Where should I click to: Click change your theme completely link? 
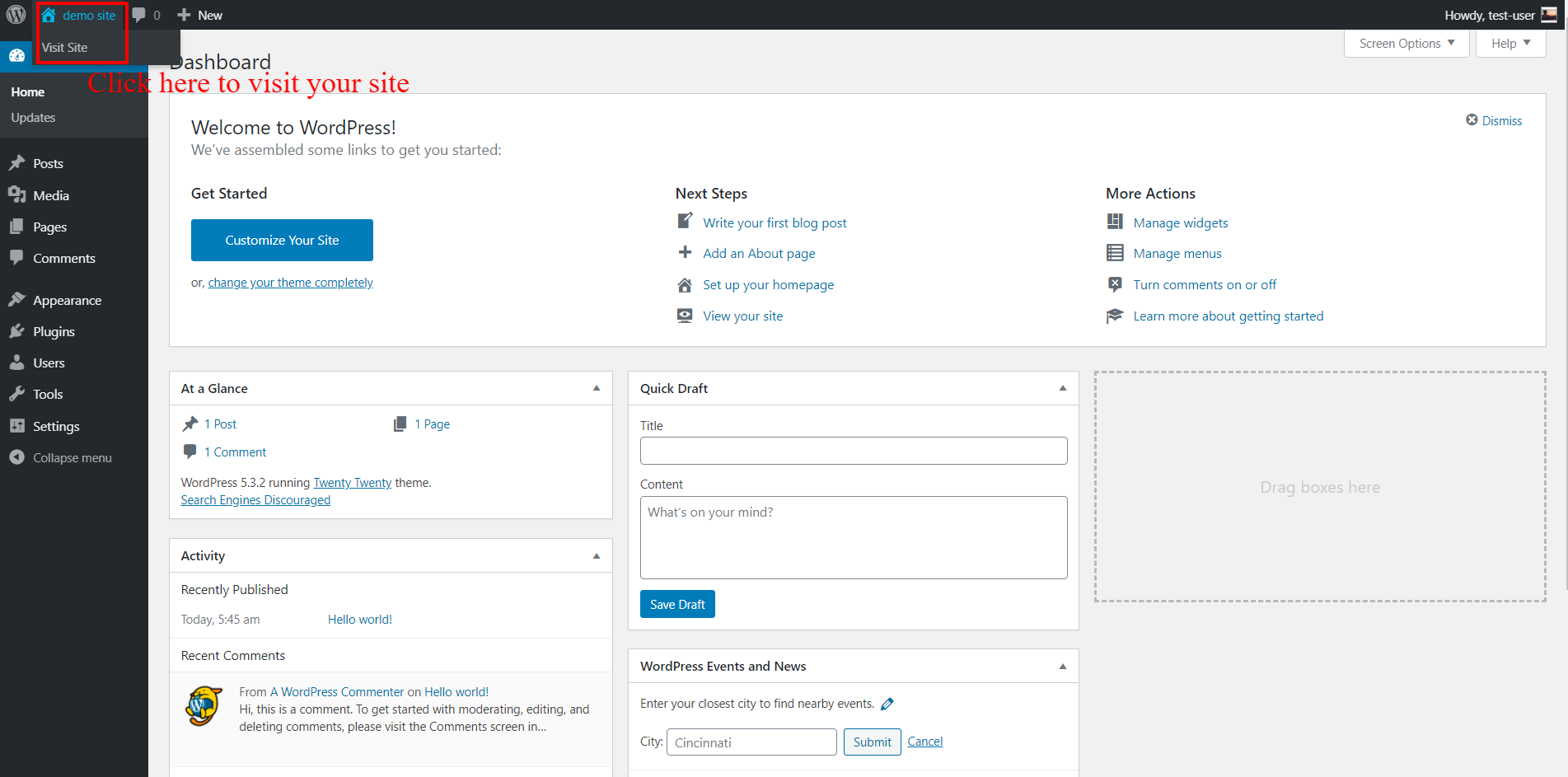click(290, 283)
